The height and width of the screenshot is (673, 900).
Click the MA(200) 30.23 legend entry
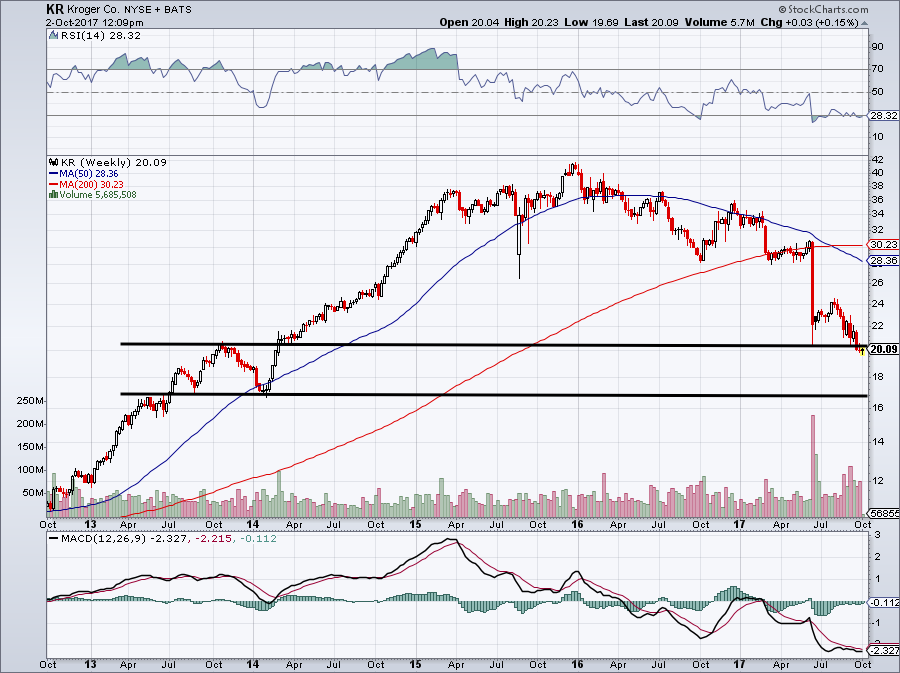tap(86, 184)
